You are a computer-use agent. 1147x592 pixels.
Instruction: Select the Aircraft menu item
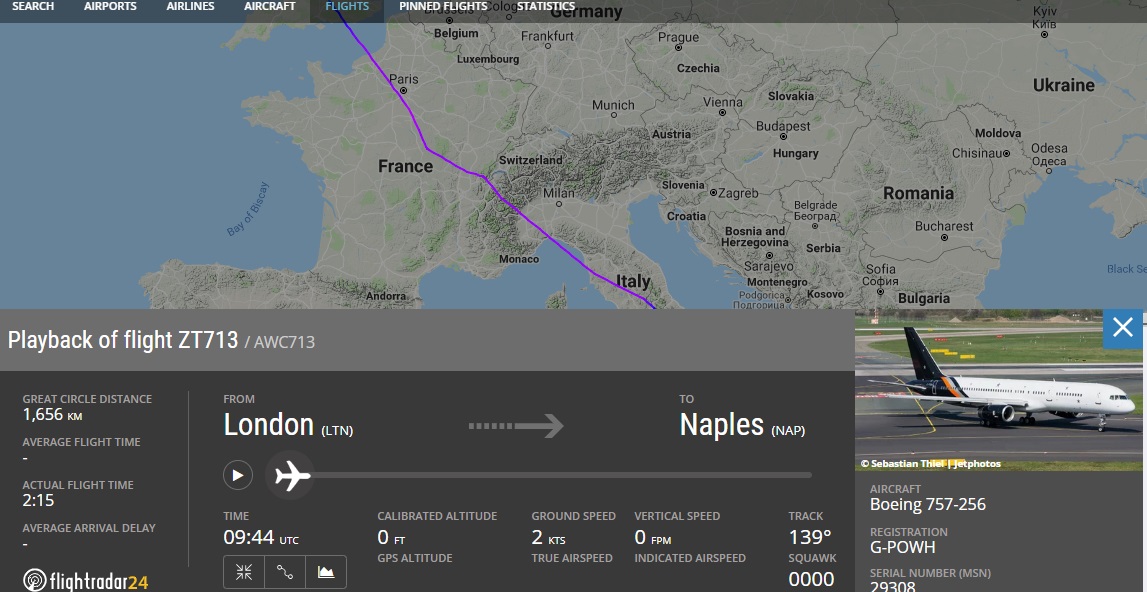(x=269, y=7)
